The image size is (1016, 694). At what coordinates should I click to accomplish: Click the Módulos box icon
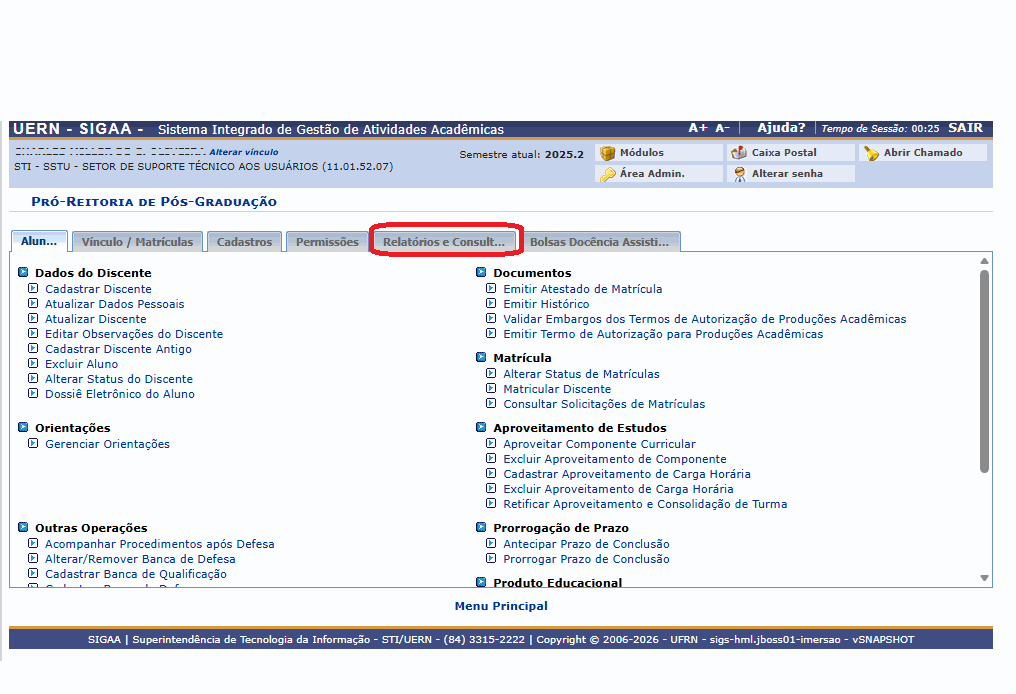(x=607, y=153)
